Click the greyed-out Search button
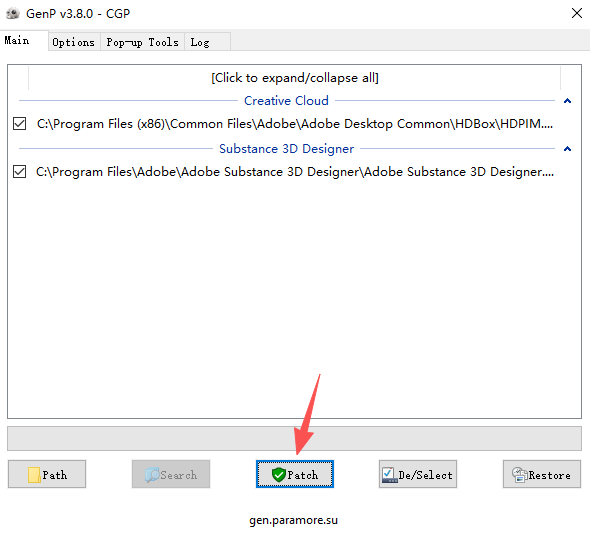590x536 pixels. point(171,474)
